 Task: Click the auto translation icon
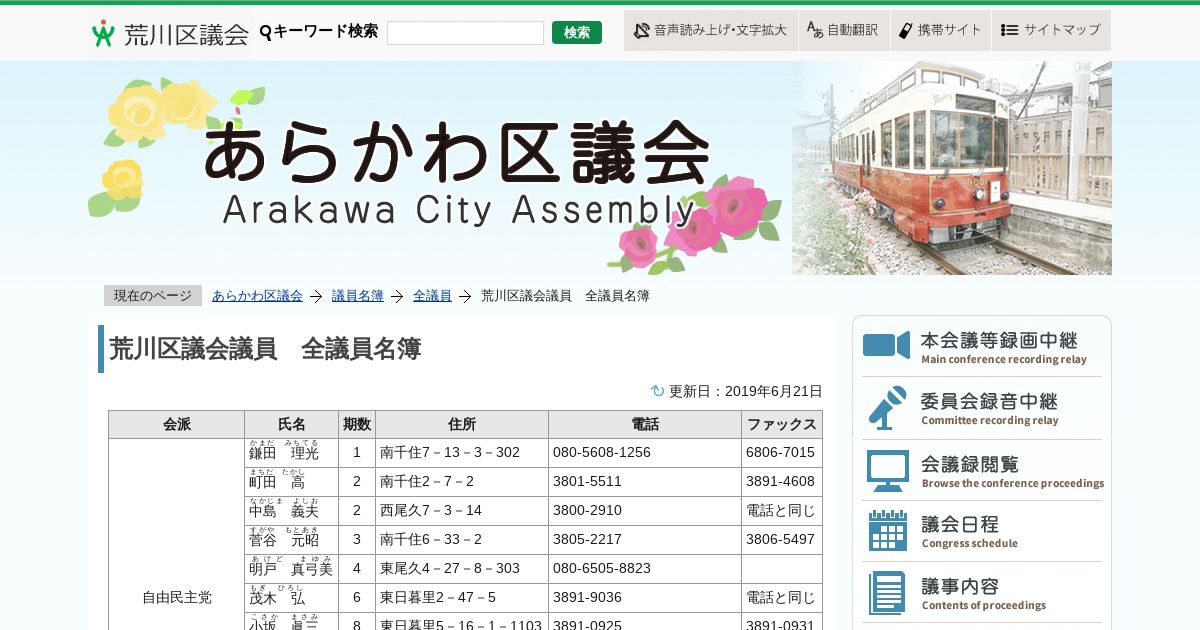[814, 30]
